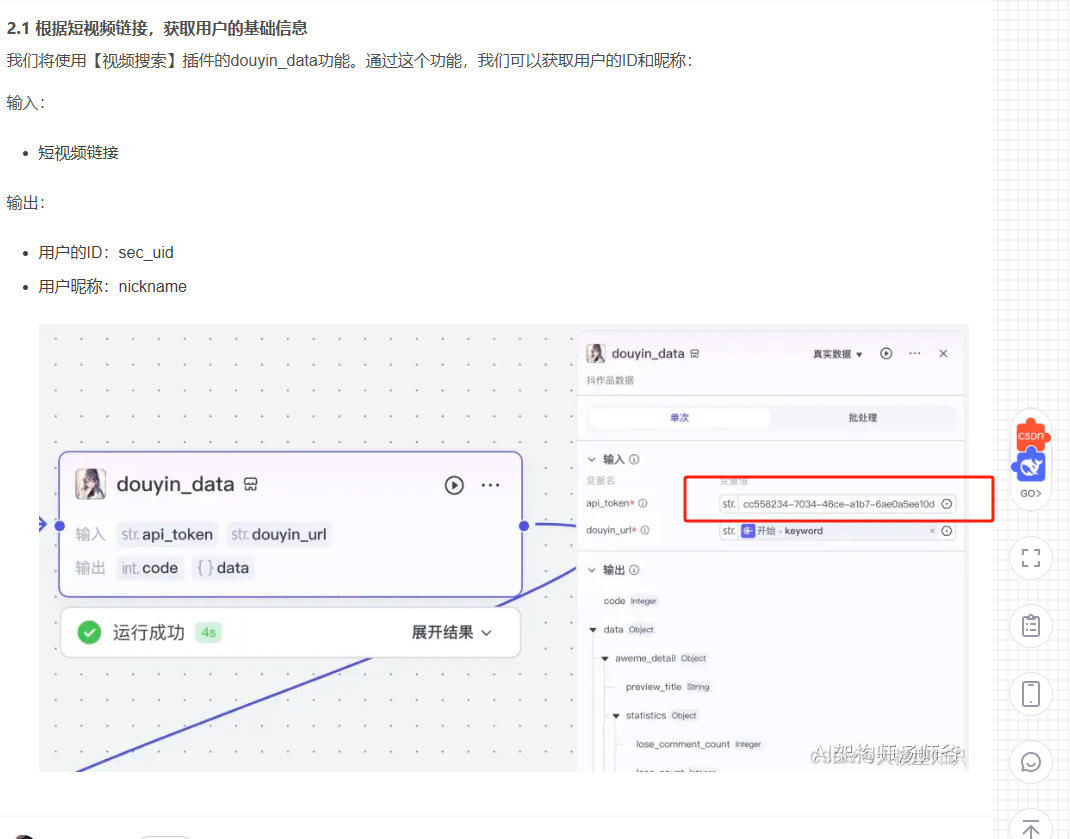This screenshot has width=1070, height=839.
Task: Click node's left input port dot
Action: tap(60, 526)
